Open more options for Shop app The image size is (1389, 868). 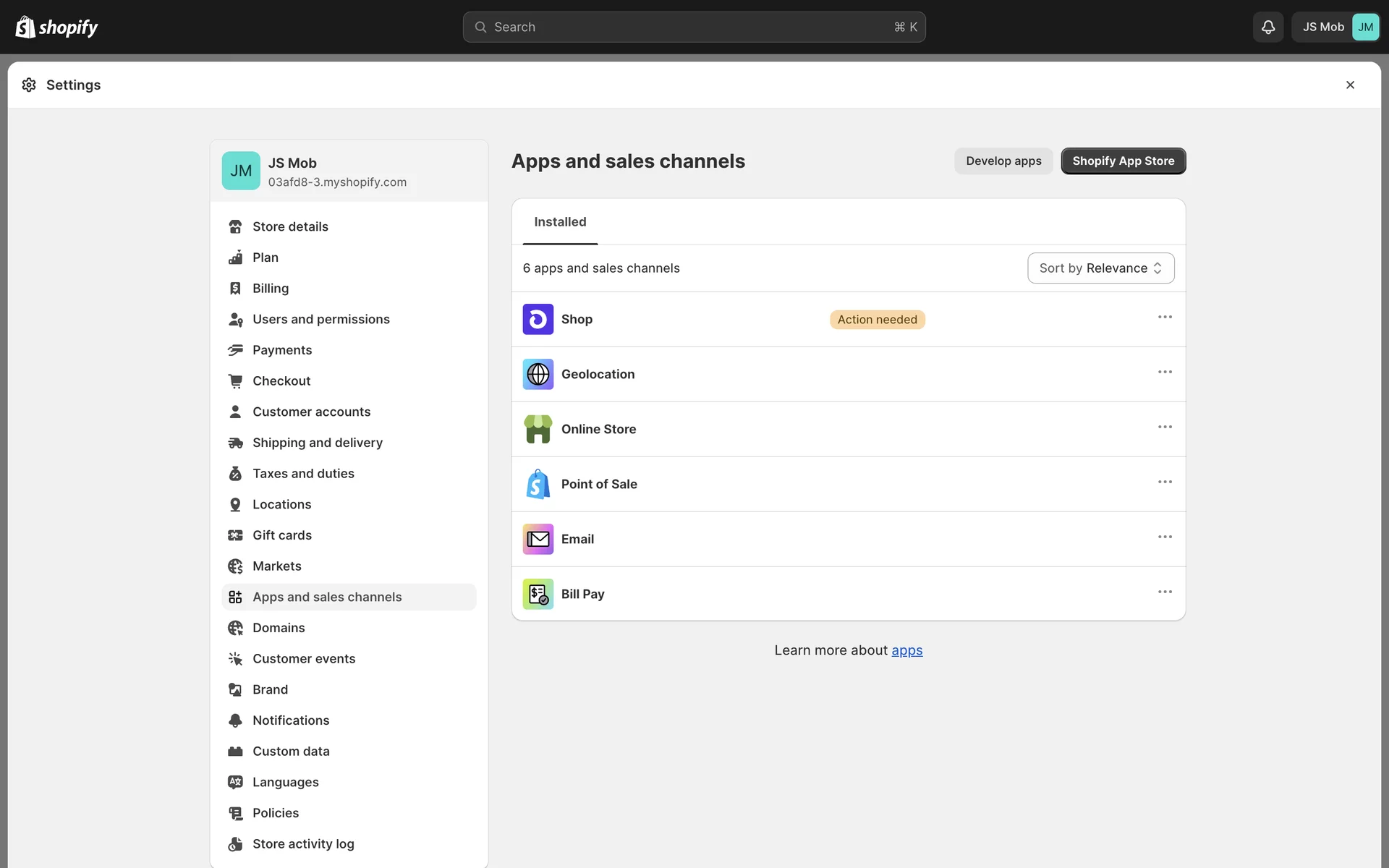point(1164,318)
